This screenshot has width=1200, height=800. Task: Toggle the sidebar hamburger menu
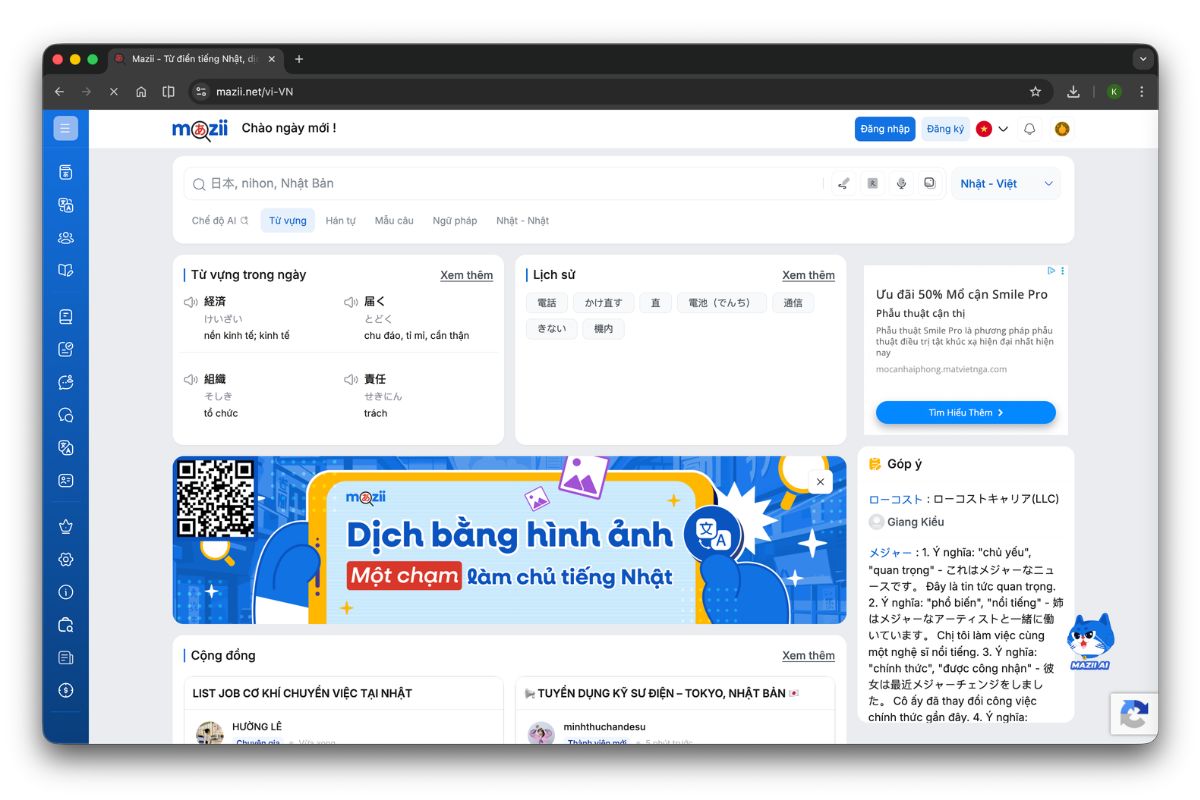point(65,128)
